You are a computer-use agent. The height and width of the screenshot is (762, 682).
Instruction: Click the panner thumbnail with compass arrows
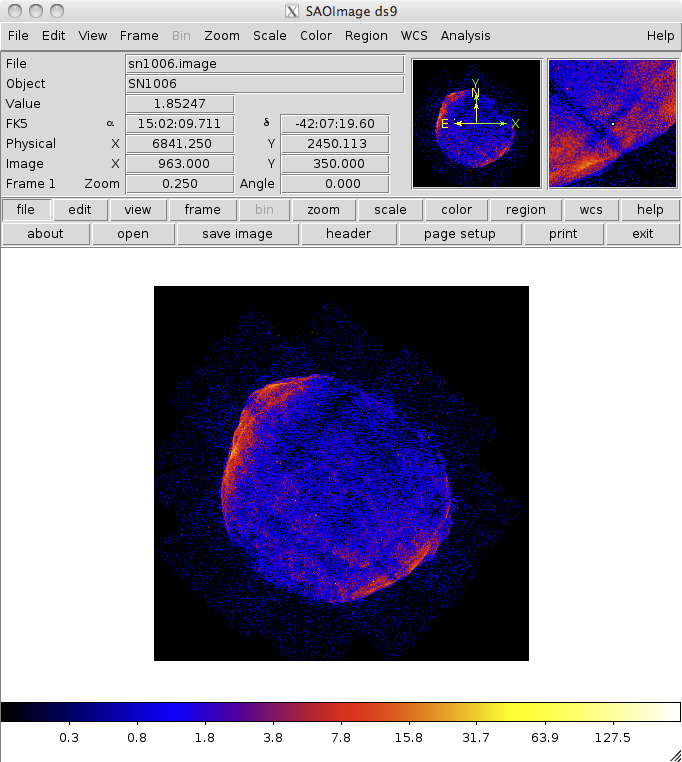476,123
